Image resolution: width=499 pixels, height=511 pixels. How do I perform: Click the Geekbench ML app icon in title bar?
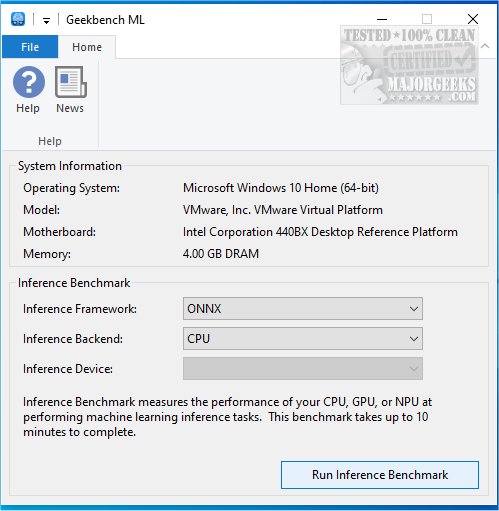[x=18, y=19]
